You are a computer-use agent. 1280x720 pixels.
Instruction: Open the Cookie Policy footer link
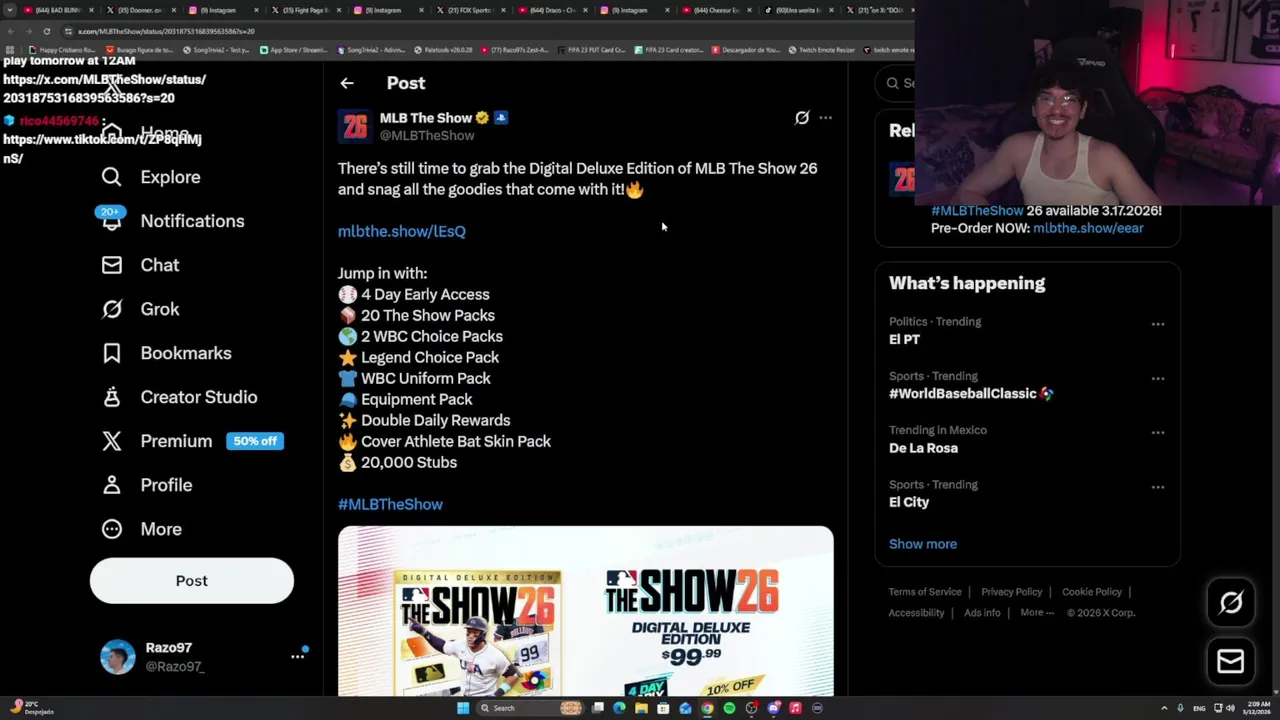(x=1092, y=592)
